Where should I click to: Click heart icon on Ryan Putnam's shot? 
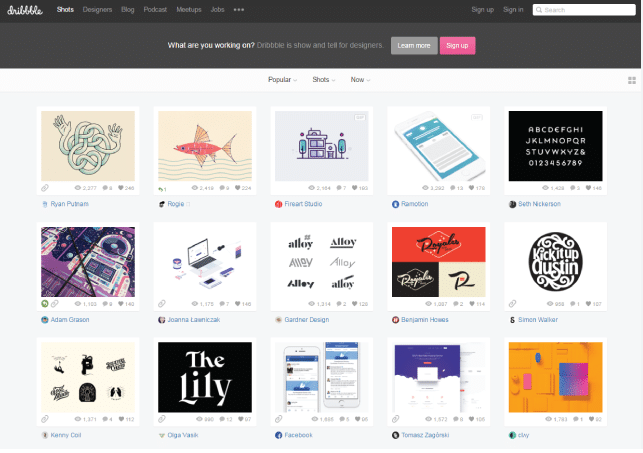pos(122,187)
